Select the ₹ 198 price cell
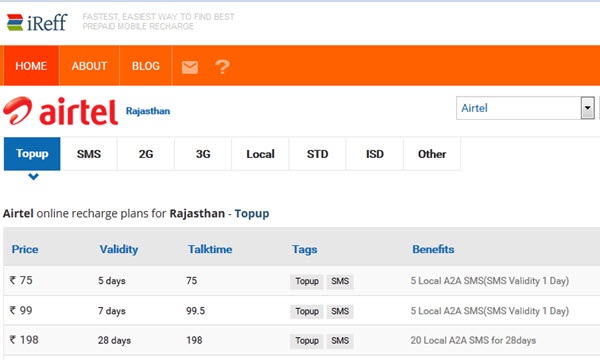600x360 pixels. [x=24, y=340]
